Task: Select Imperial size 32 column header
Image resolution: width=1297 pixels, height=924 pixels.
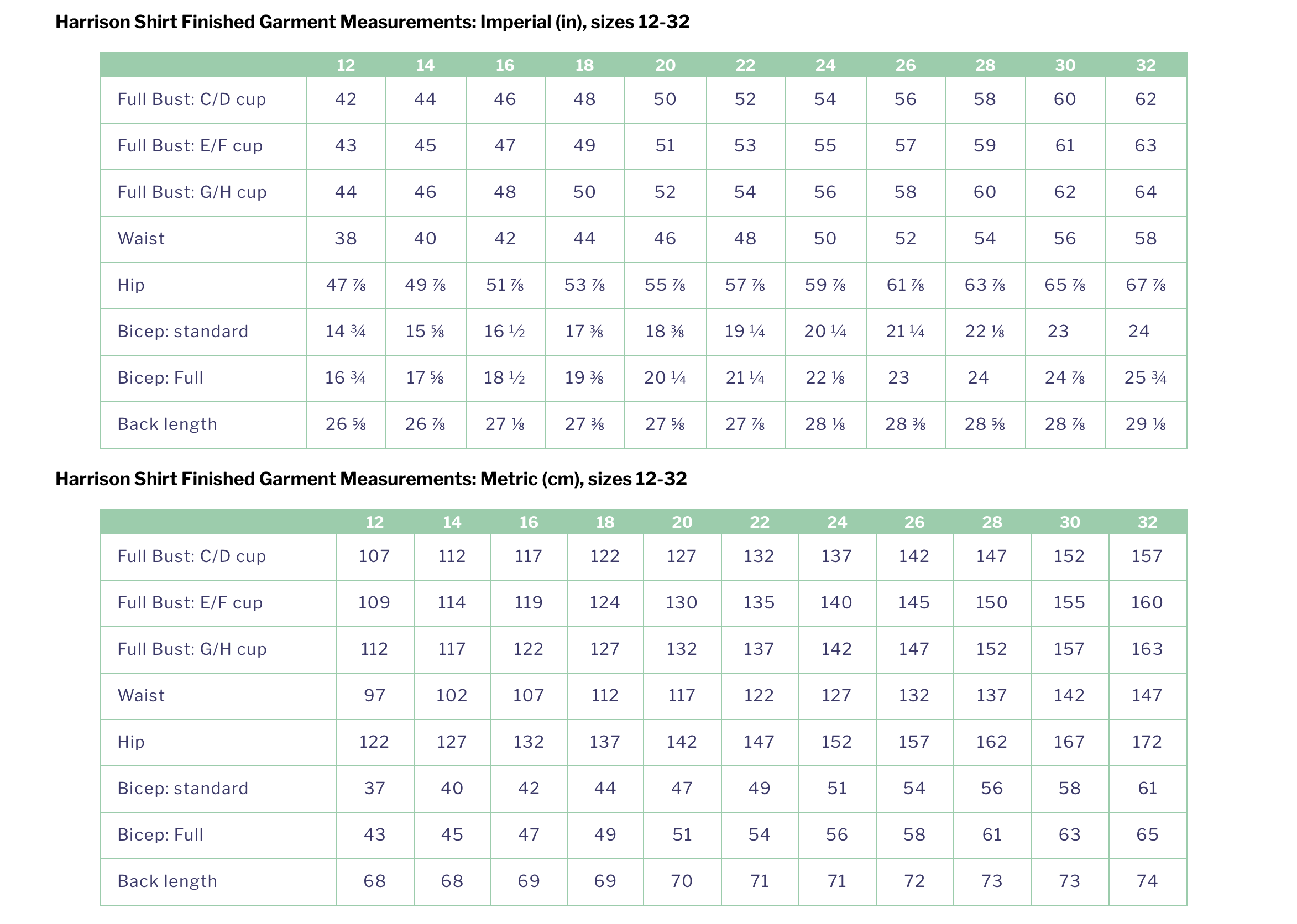Action: 1146,65
